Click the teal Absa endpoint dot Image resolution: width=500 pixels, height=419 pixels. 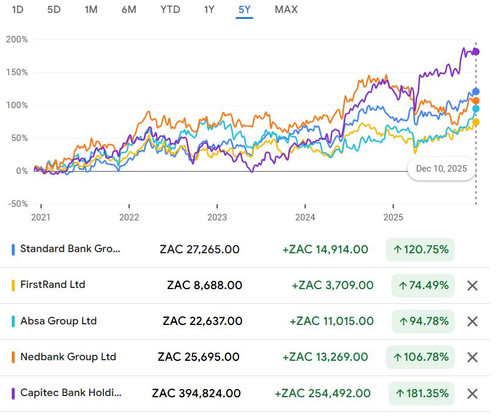[476, 109]
